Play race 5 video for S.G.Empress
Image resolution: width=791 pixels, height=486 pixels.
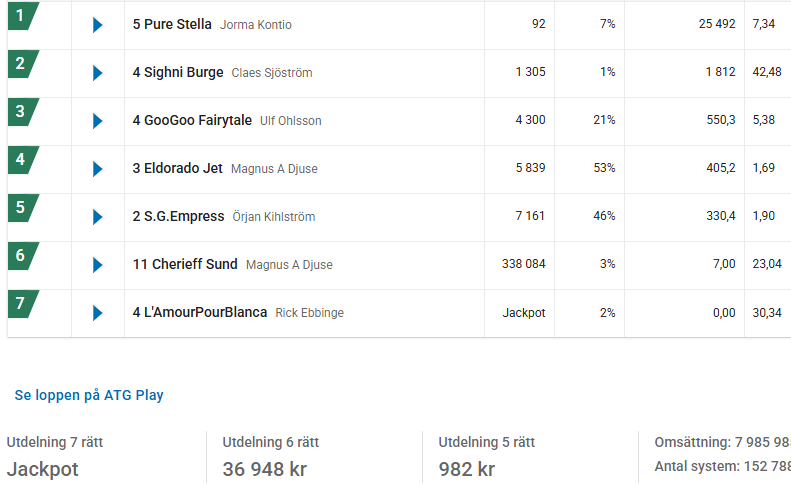click(x=98, y=217)
